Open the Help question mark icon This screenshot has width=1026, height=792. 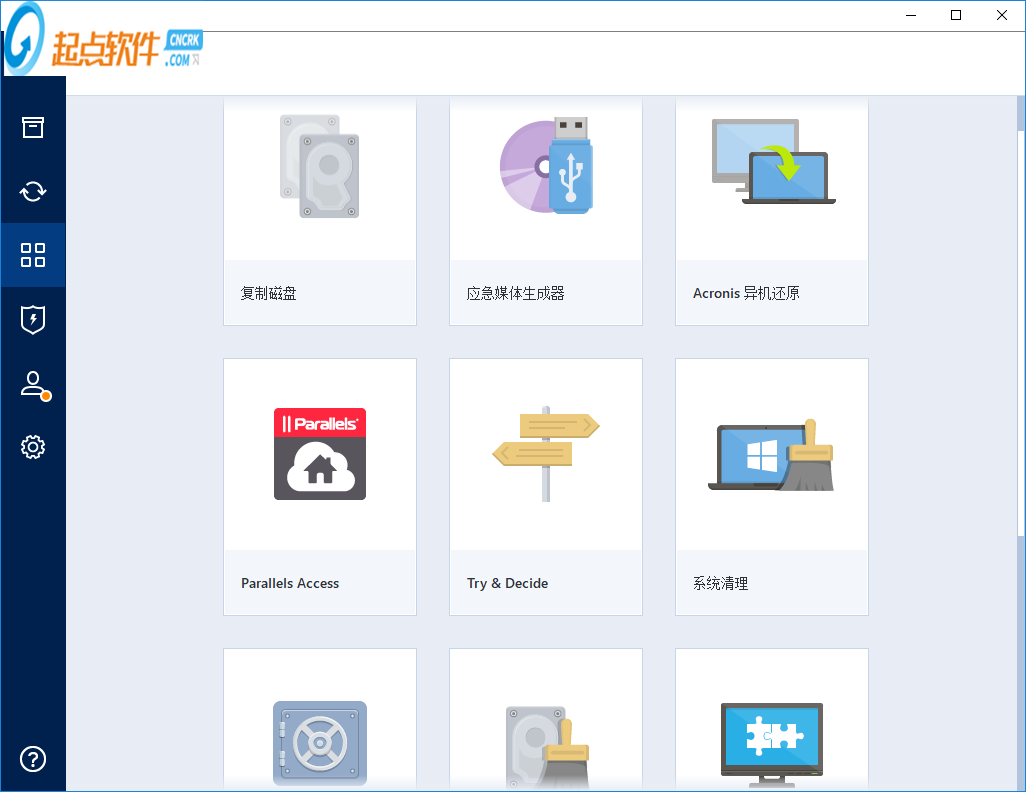click(33, 759)
